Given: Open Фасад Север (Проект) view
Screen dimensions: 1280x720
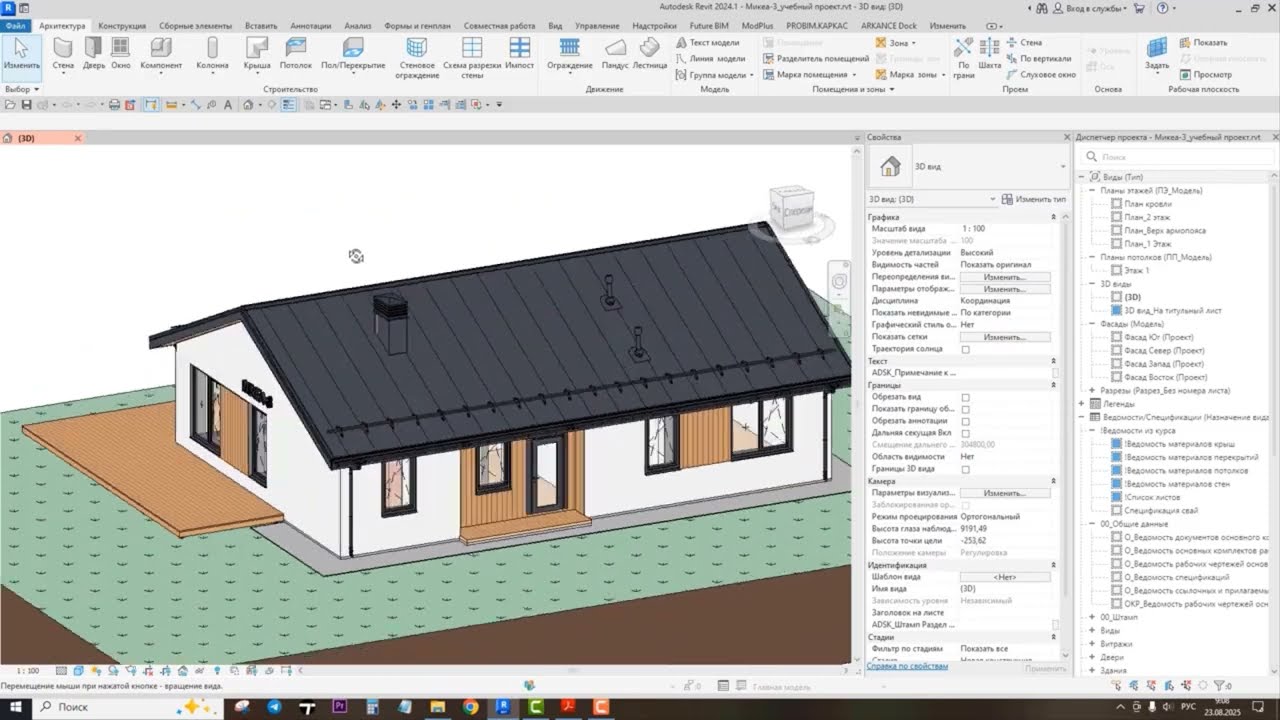Looking at the screenshot, I should click(1164, 351).
